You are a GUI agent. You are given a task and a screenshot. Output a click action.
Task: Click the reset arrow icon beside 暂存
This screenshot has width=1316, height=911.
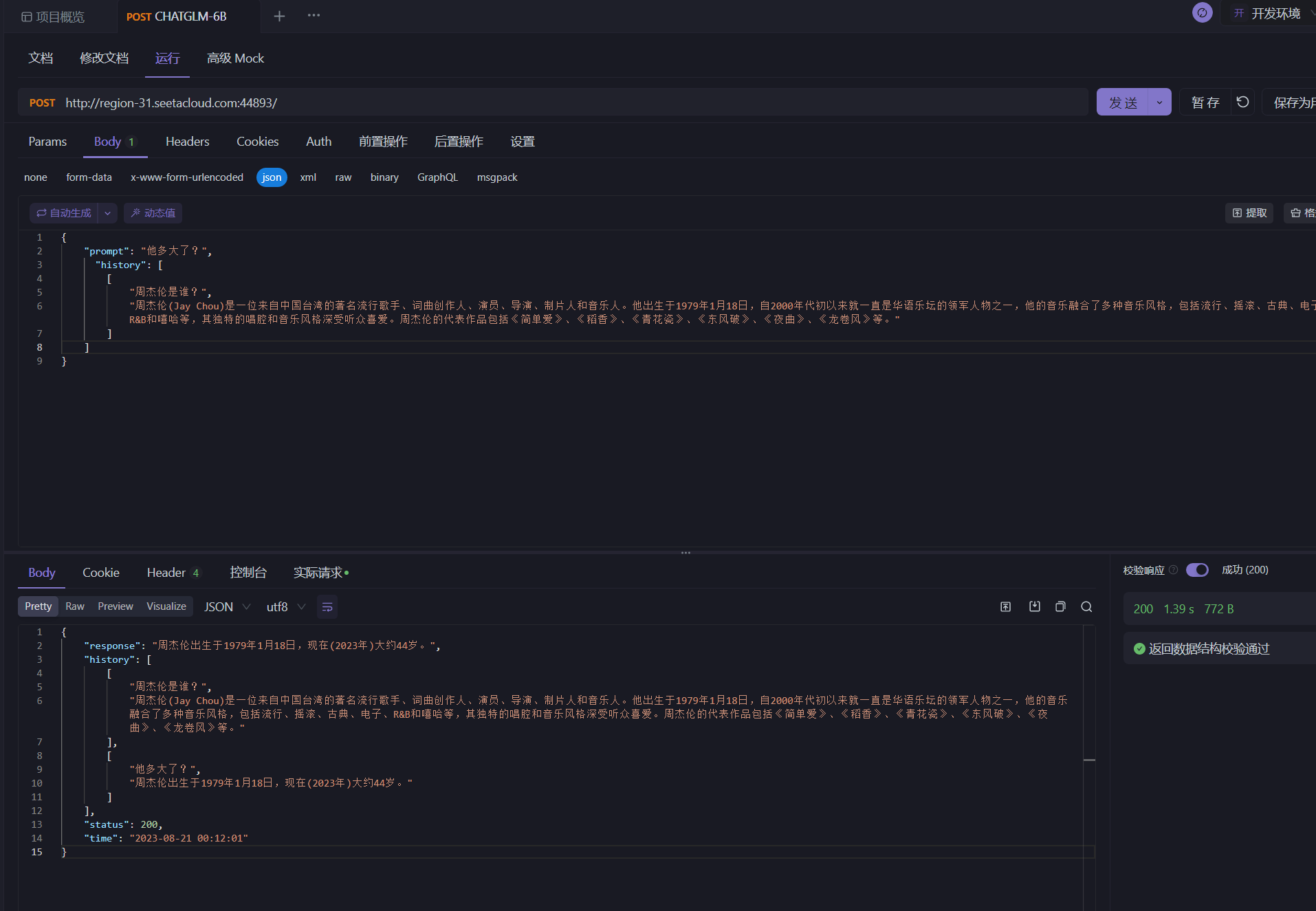tap(1242, 102)
